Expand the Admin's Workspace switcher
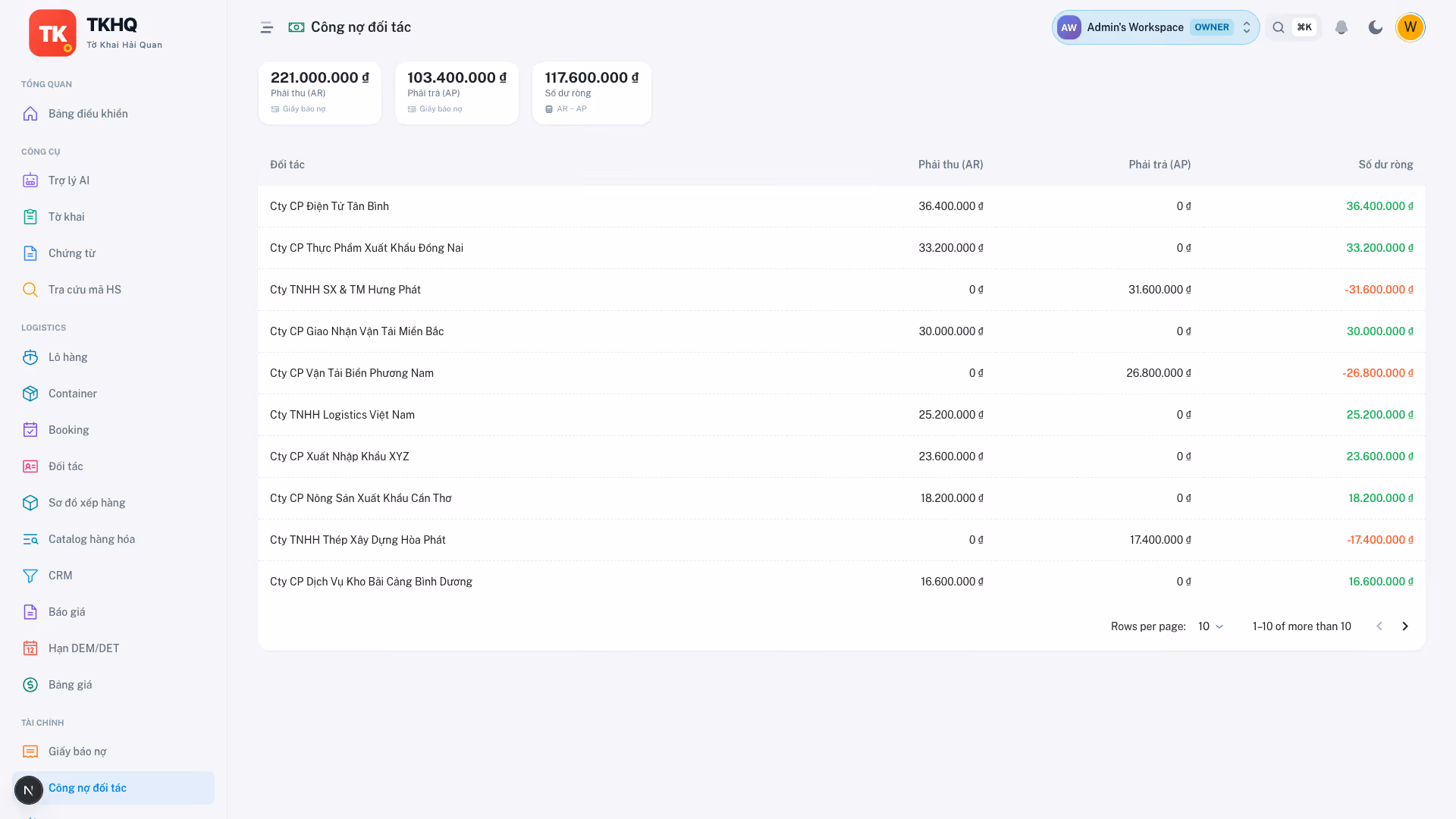The height and width of the screenshot is (819, 1456). (x=1155, y=27)
